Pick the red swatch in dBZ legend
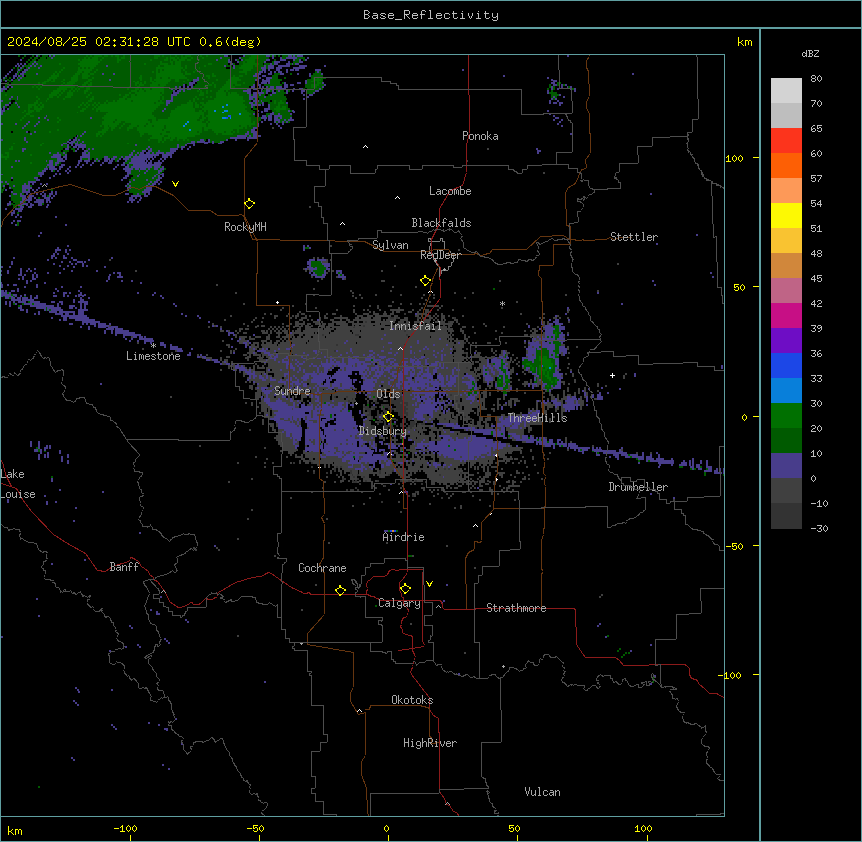The width and height of the screenshot is (862, 842). click(x=786, y=140)
